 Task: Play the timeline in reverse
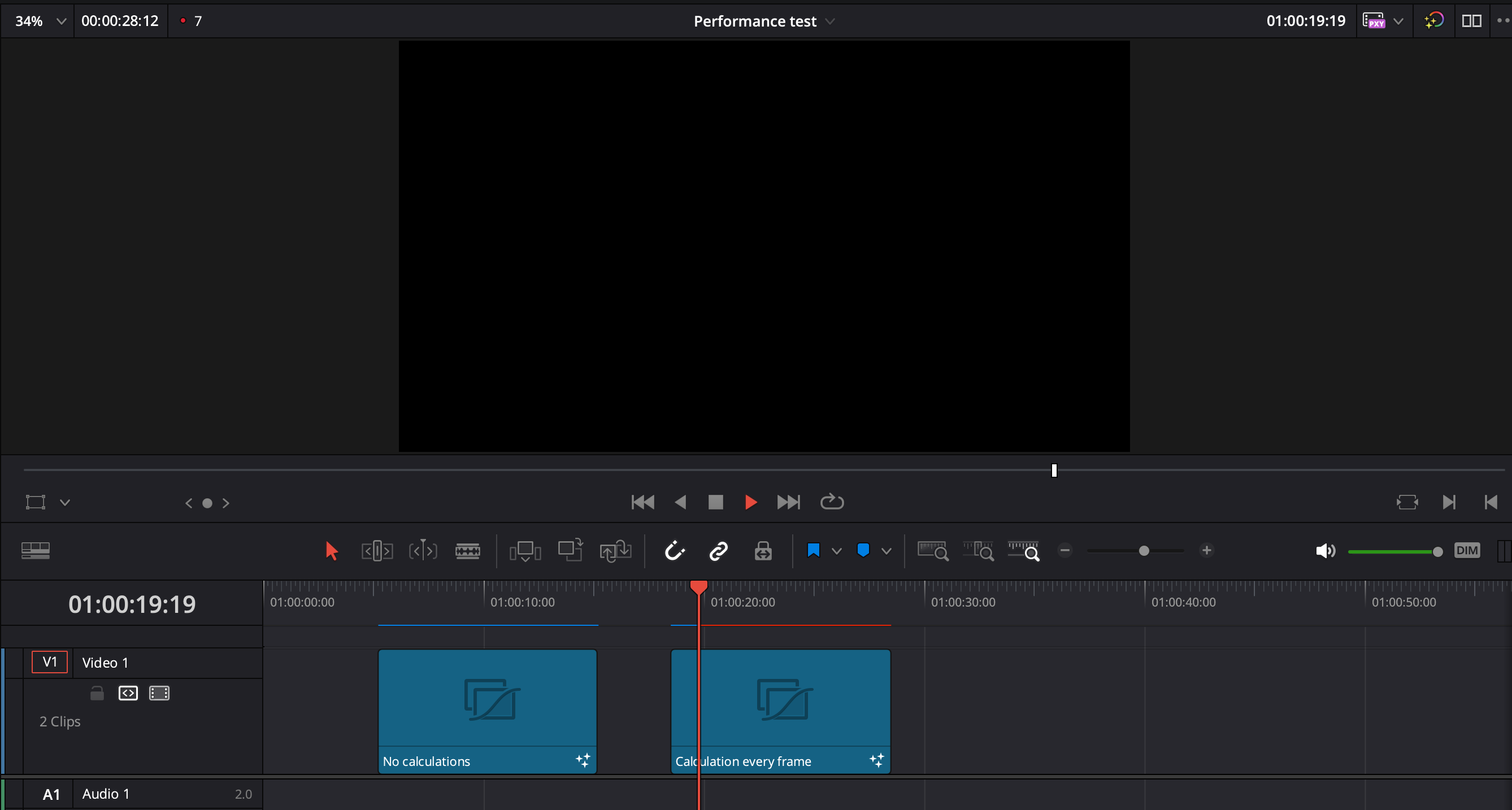point(680,502)
